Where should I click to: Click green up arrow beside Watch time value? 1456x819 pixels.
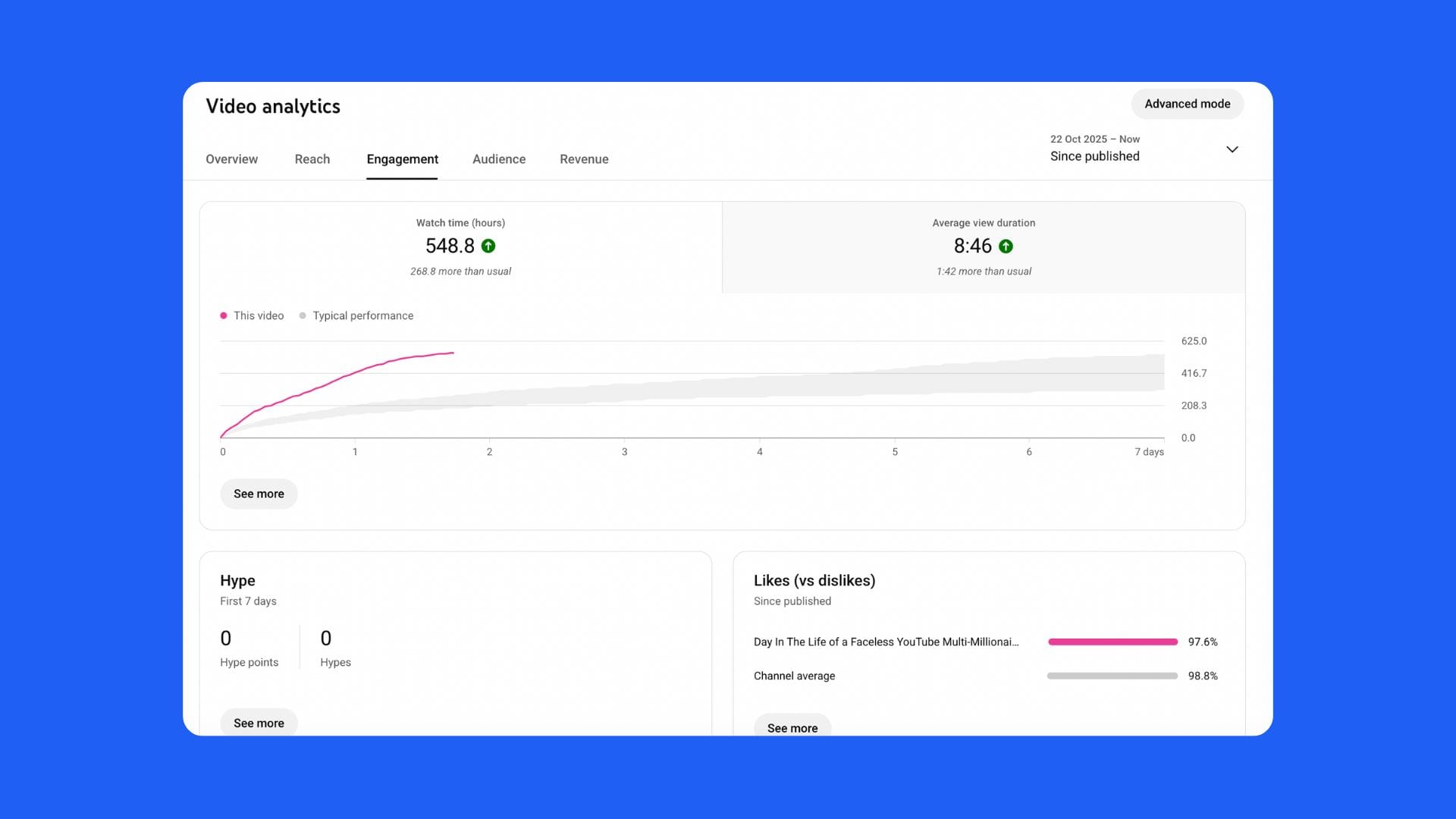click(x=488, y=246)
